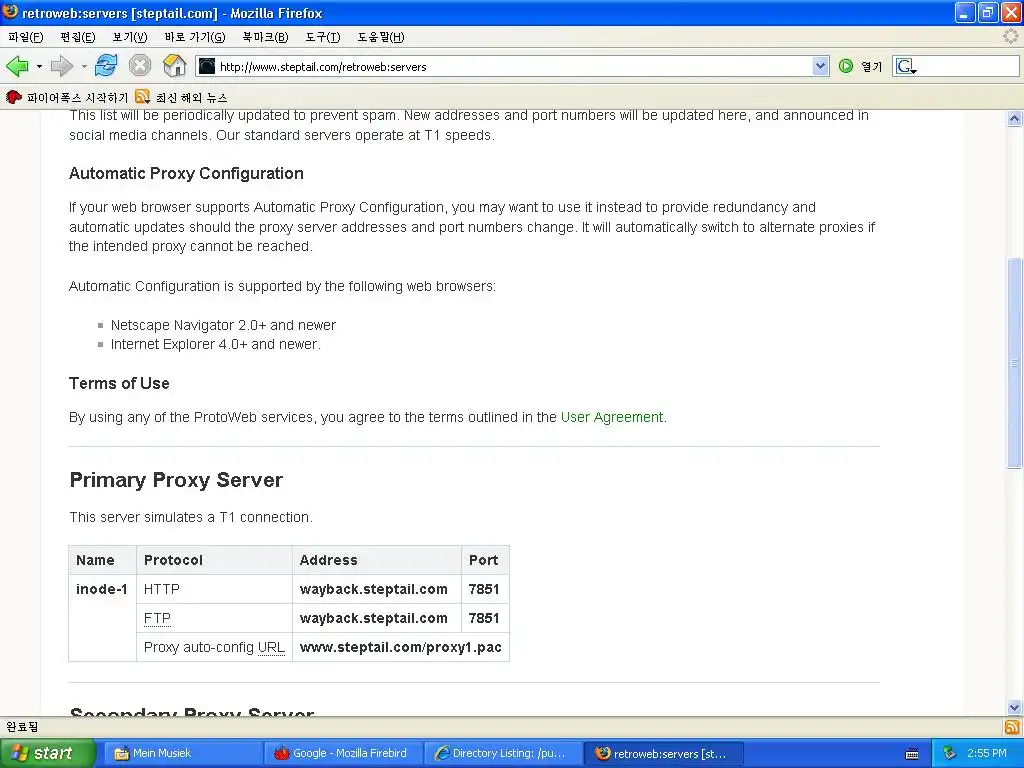Expand the Forward button history dropdown arrow
1024x768 pixels.
click(84, 66)
